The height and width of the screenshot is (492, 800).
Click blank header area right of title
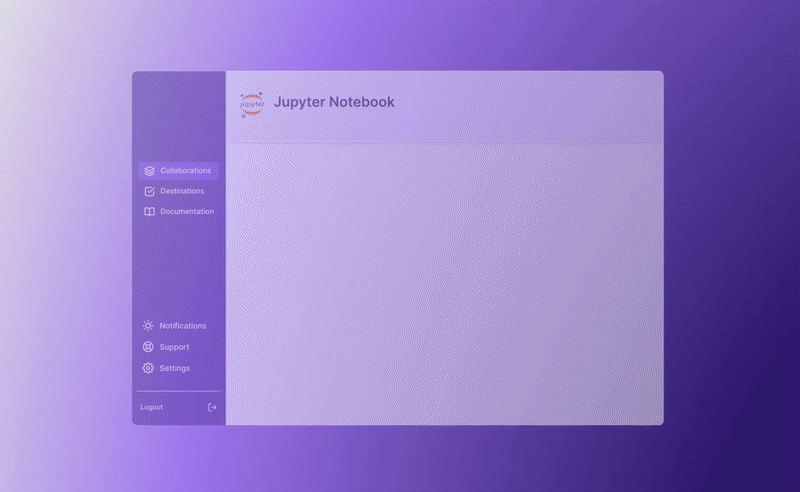coord(540,103)
